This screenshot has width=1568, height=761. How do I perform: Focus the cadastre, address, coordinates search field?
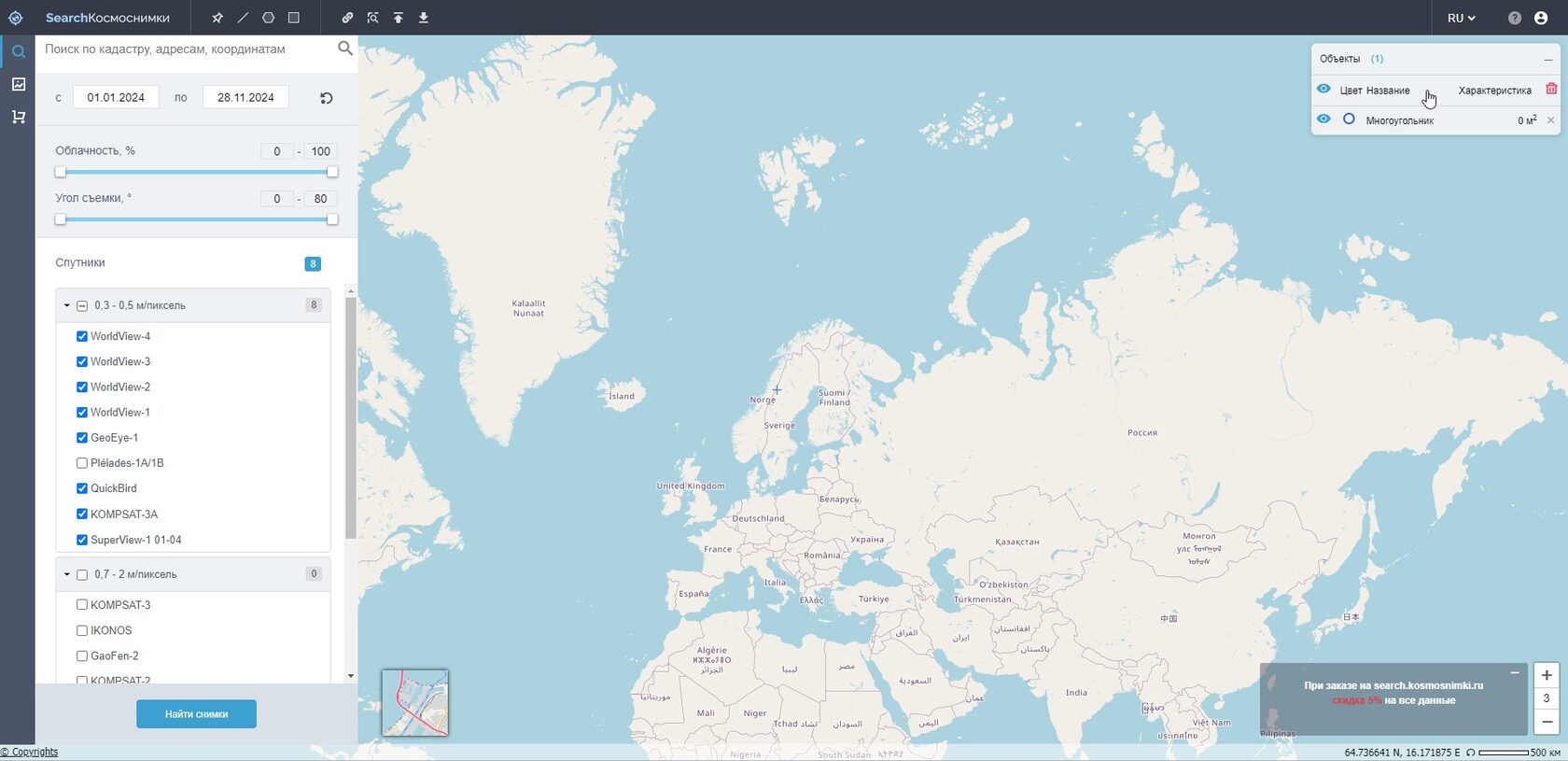click(x=187, y=49)
